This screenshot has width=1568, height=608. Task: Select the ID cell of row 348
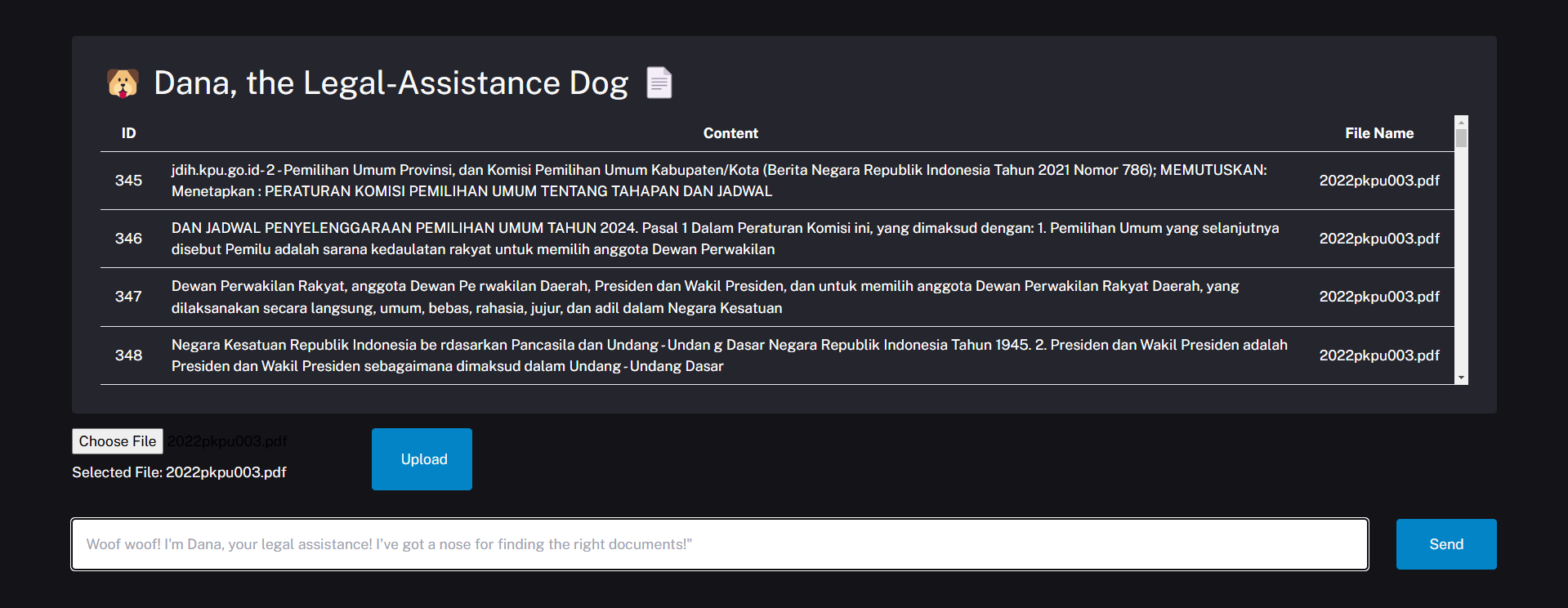pos(128,355)
